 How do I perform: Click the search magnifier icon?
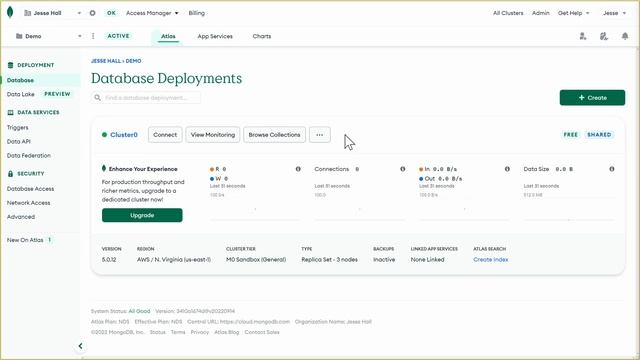[x=98, y=98]
